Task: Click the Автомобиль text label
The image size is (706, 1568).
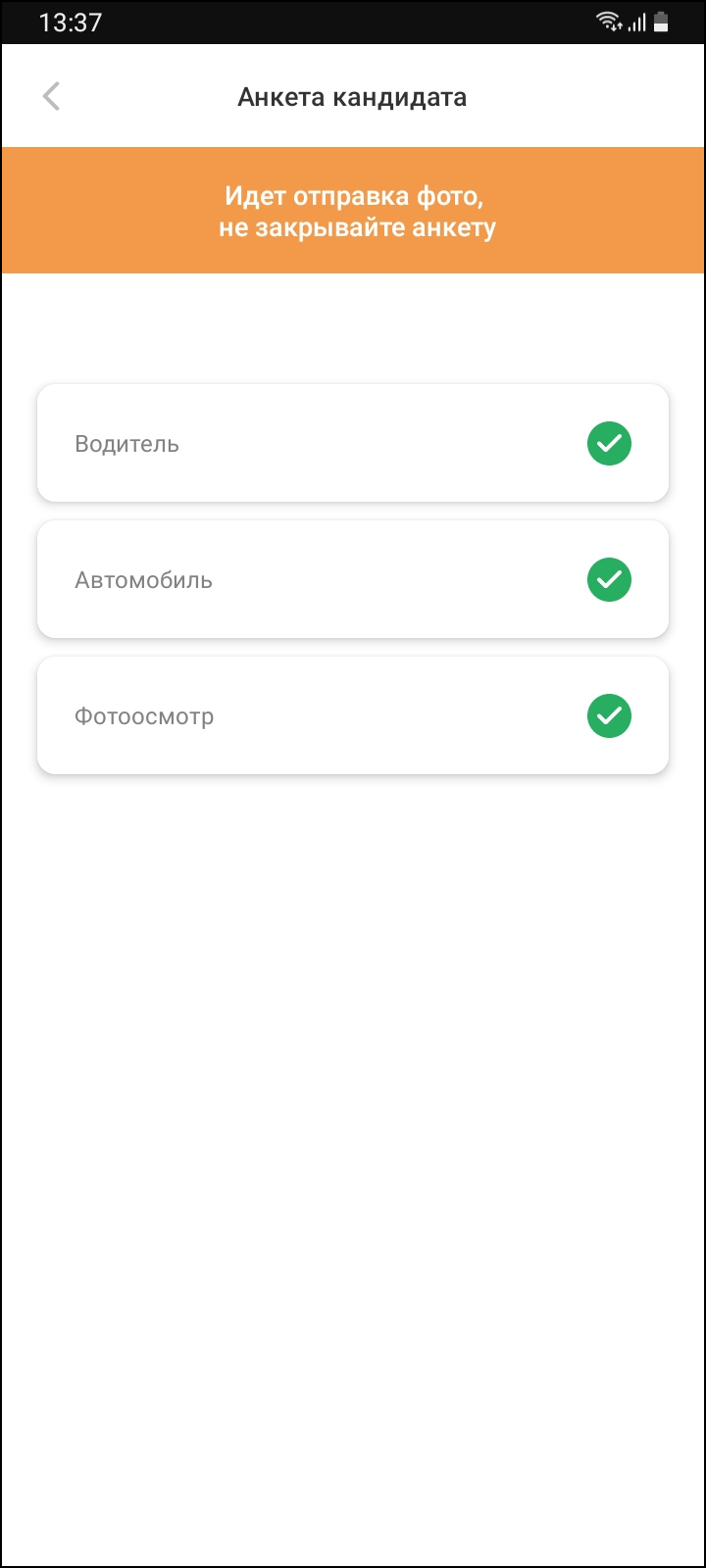Action: [x=143, y=580]
